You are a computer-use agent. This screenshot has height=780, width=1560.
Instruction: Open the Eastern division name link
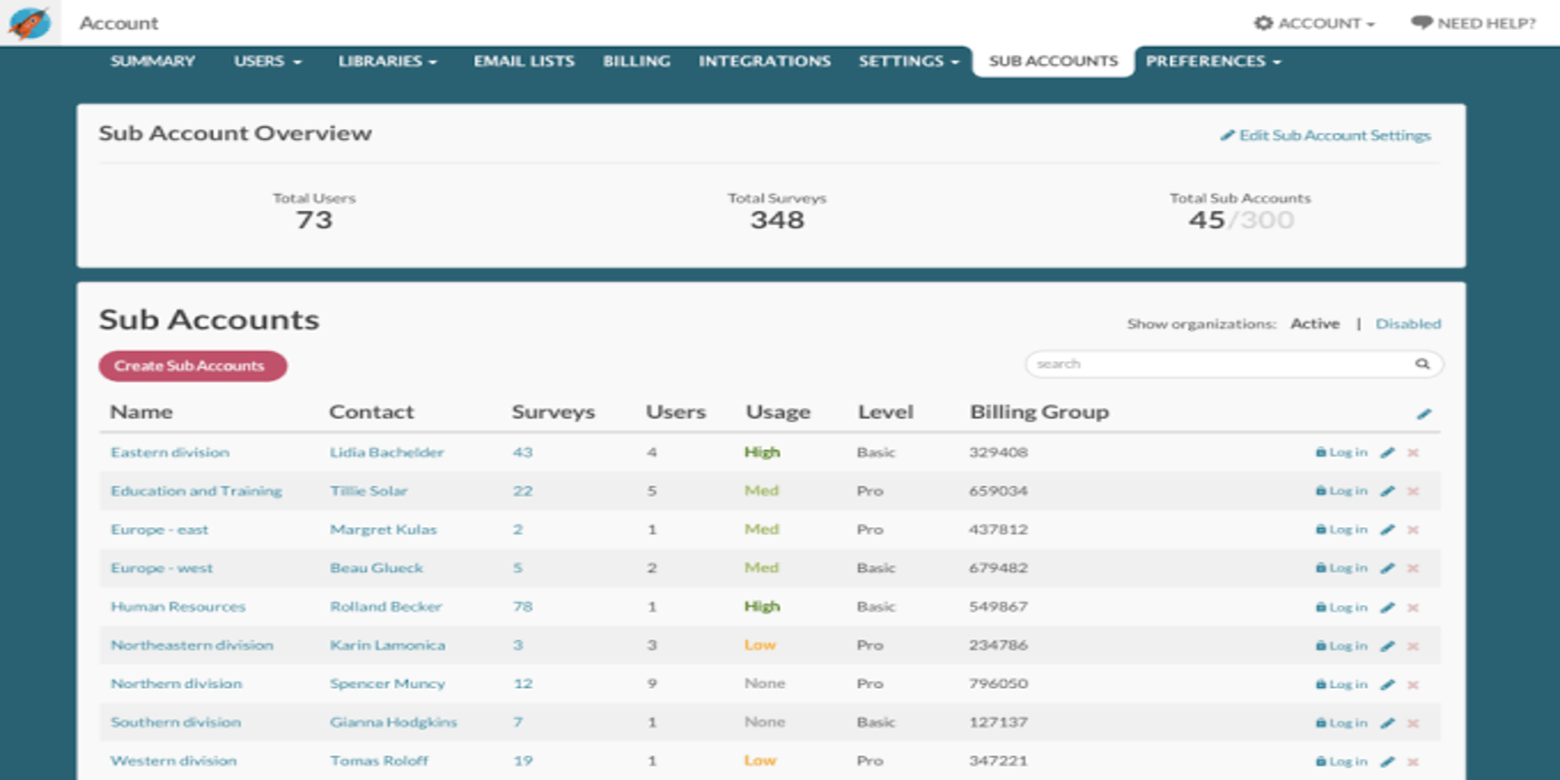170,453
